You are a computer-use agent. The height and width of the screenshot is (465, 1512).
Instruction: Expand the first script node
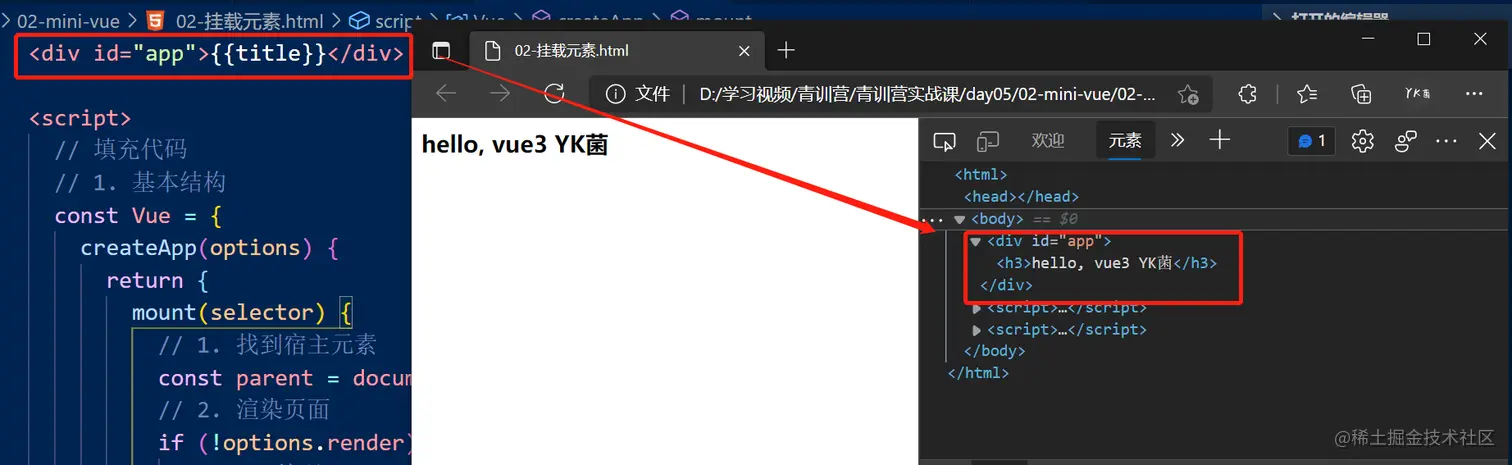[x=977, y=308]
